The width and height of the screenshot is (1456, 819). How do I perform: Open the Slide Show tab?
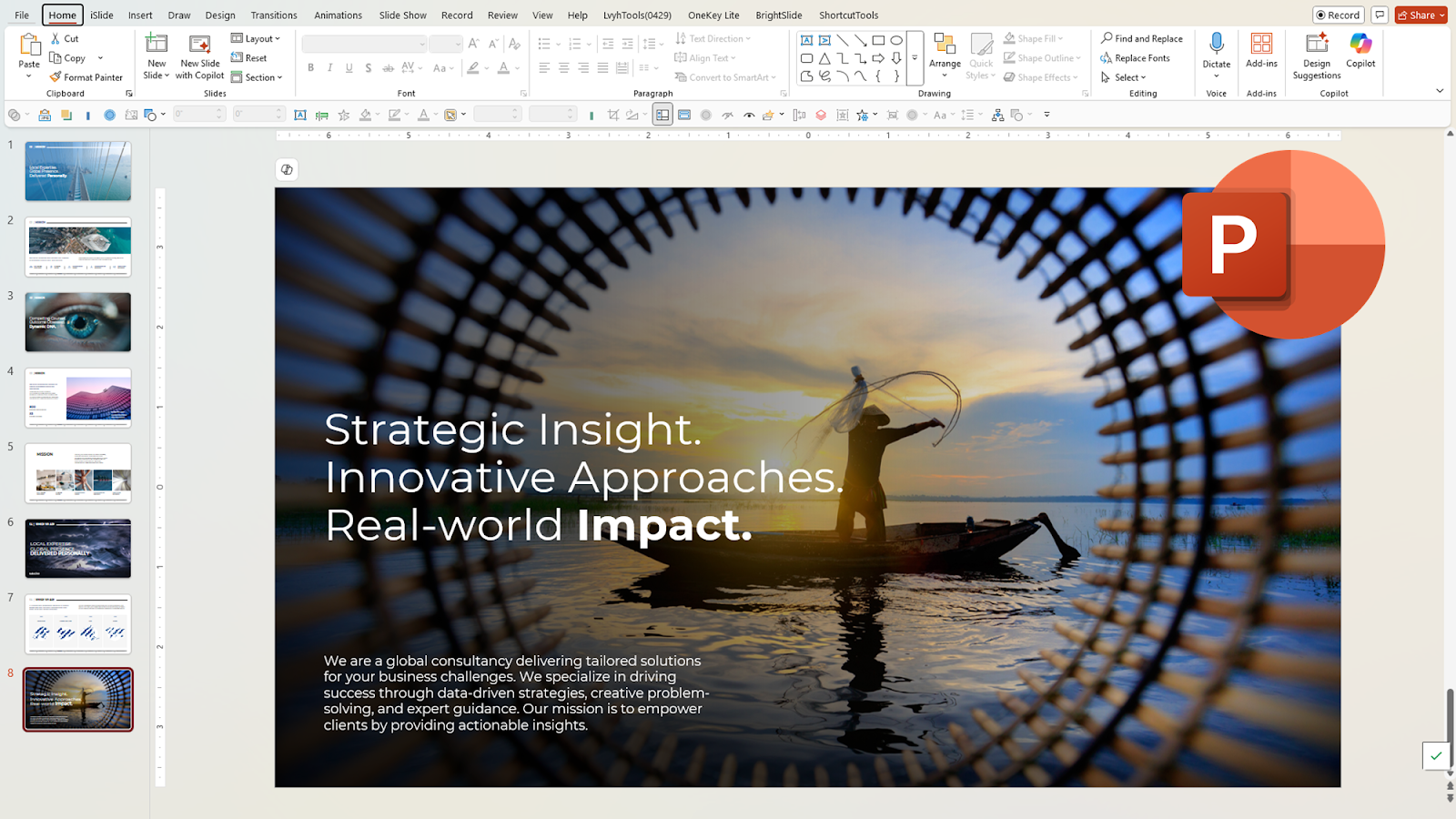coord(403,15)
